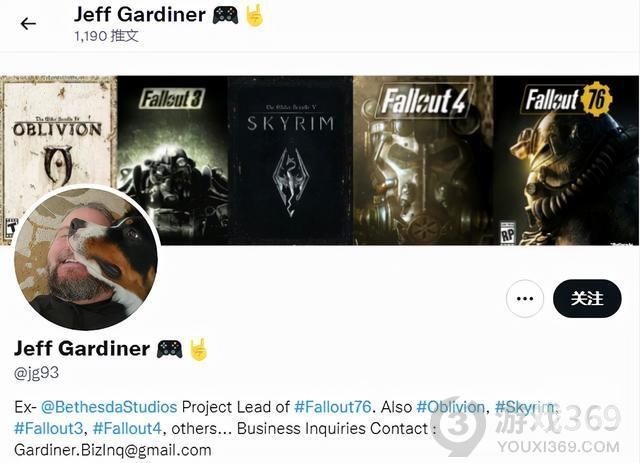Open the #Oblivion hashtag link
The width and height of the screenshot is (640, 463).
(x=450, y=407)
